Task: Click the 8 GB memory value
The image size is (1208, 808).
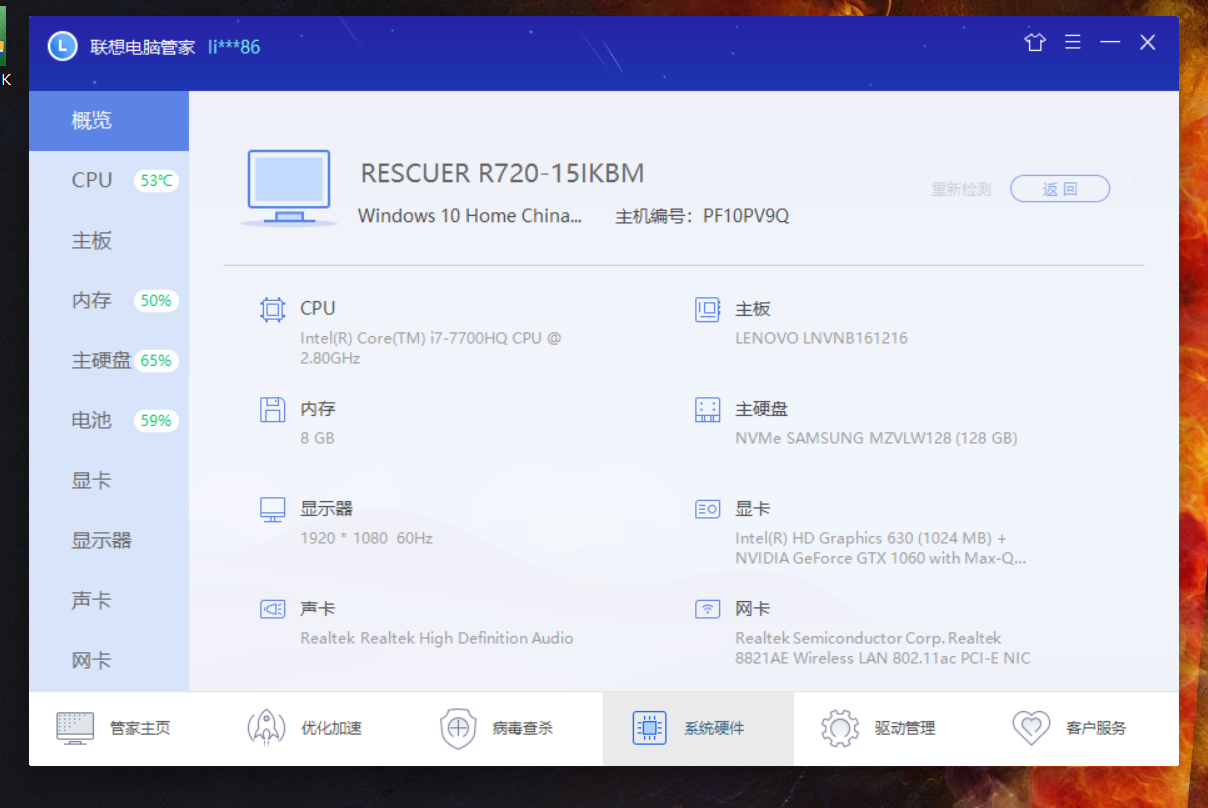Action: tap(317, 438)
